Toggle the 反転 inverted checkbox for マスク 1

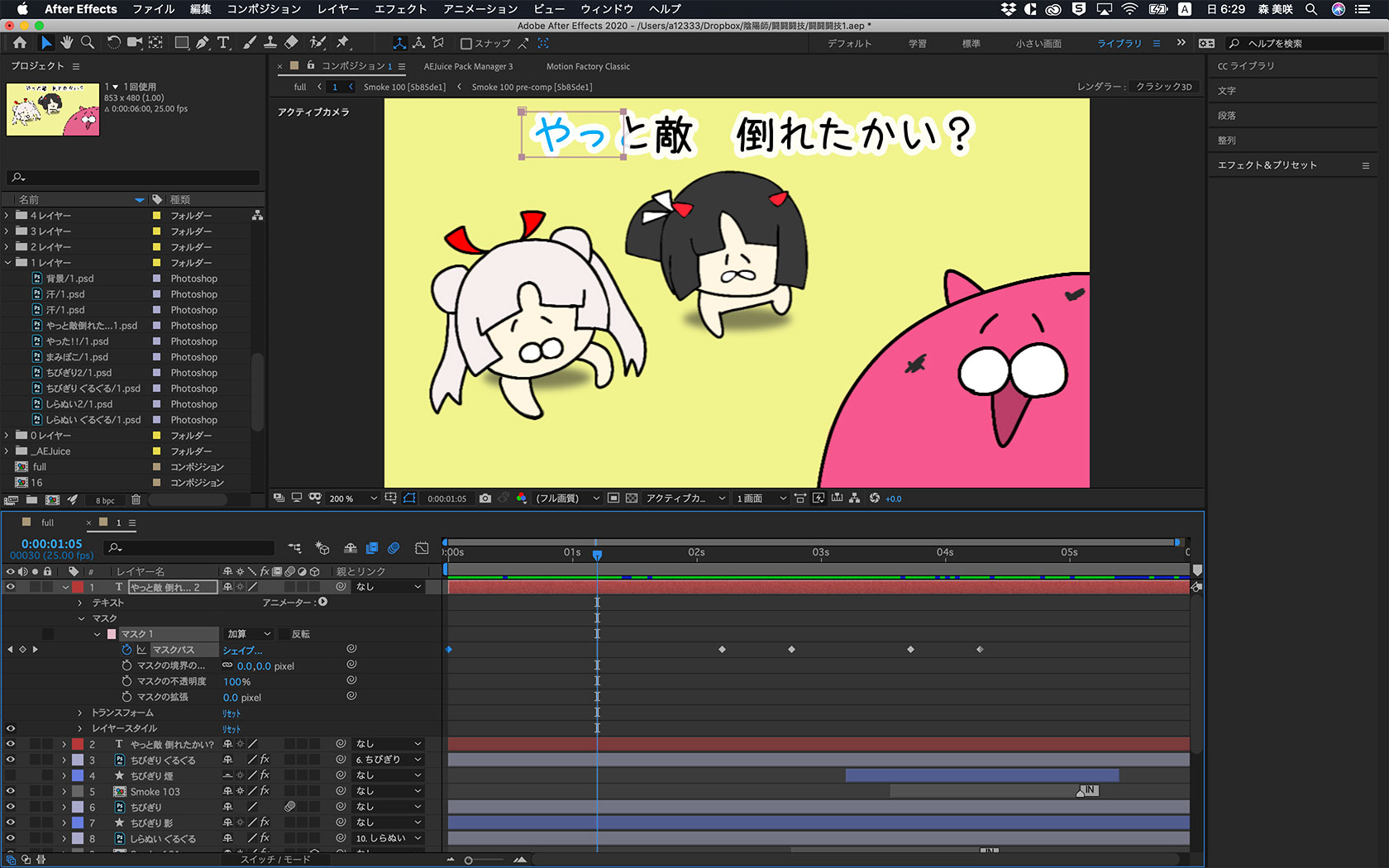pyautogui.click(x=284, y=634)
